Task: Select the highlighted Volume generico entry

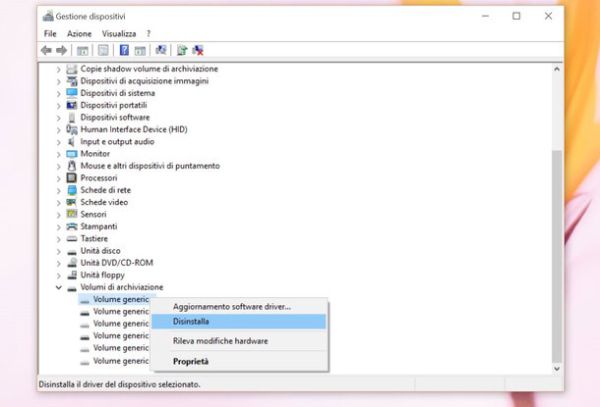Action: pyautogui.click(x=115, y=300)
